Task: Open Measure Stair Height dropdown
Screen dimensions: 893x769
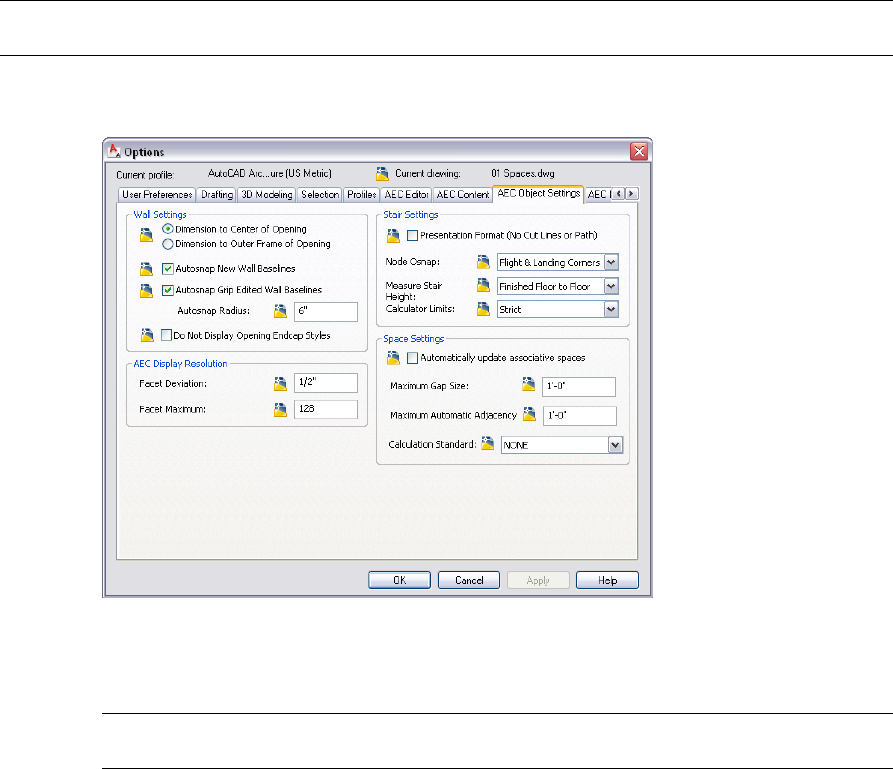Action: pyautogui.click(x=611, y=286)
